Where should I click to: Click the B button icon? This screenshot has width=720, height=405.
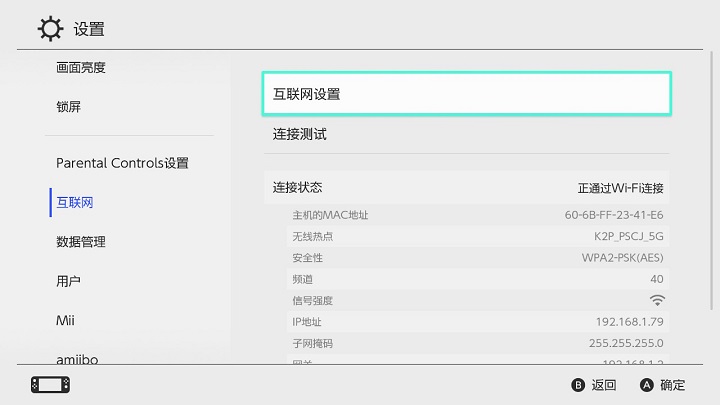pyautogui.click(x=578, y=385)
